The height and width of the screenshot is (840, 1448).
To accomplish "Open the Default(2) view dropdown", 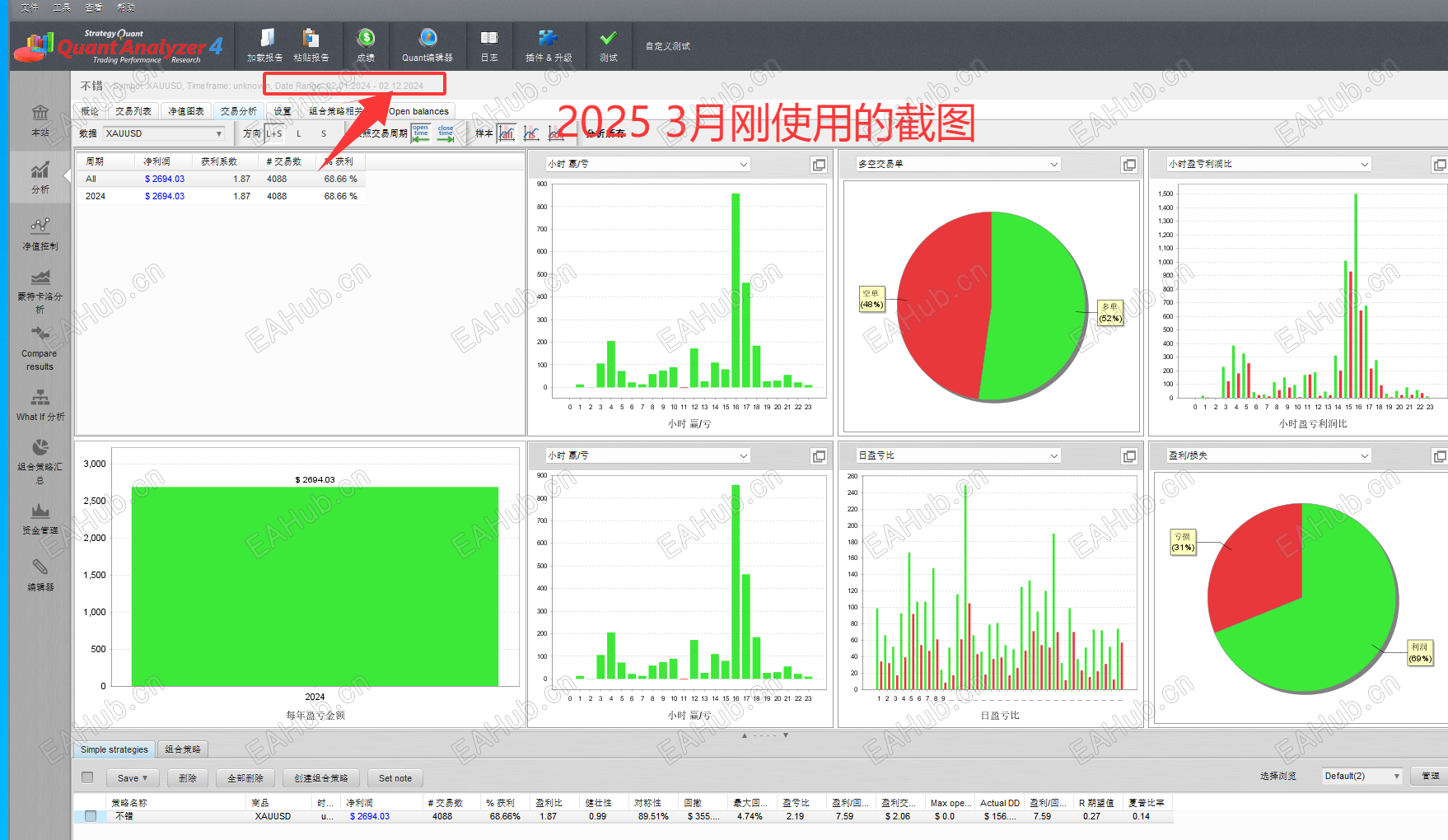I will (x=1362, y=776).
